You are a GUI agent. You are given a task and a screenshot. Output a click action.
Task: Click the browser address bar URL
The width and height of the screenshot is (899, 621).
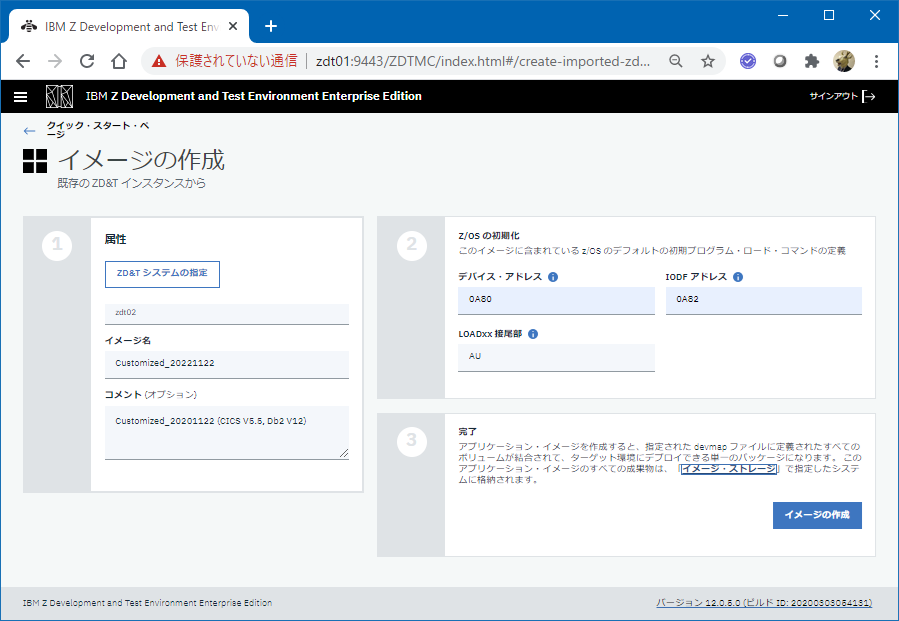point(483,61)
